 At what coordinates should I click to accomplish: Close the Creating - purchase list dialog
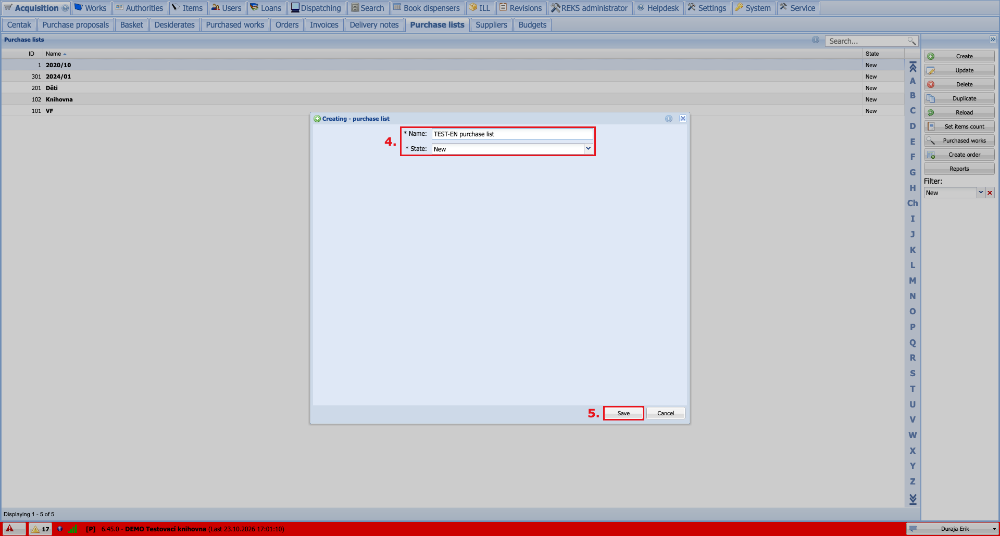pyautogui.click(x=682, y=119)
